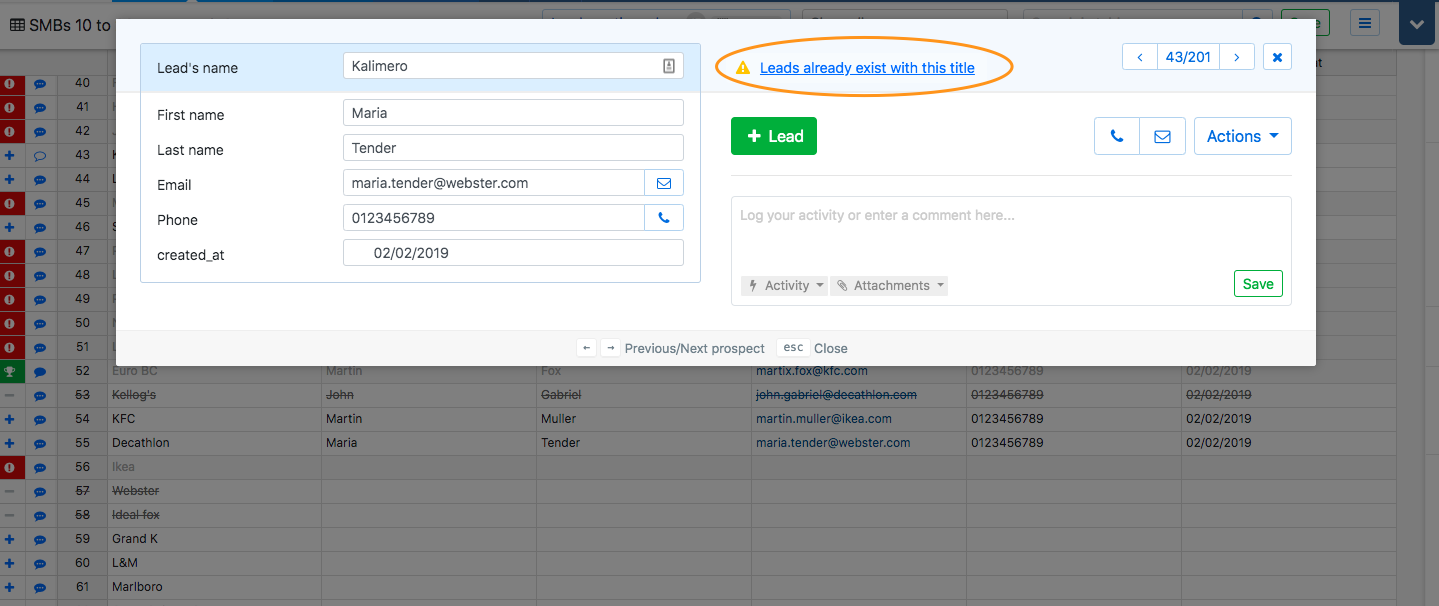The image size is (1439, 606).
Task: Click the contact card icon in Lead's name field
Action: (x=669, y=66)
